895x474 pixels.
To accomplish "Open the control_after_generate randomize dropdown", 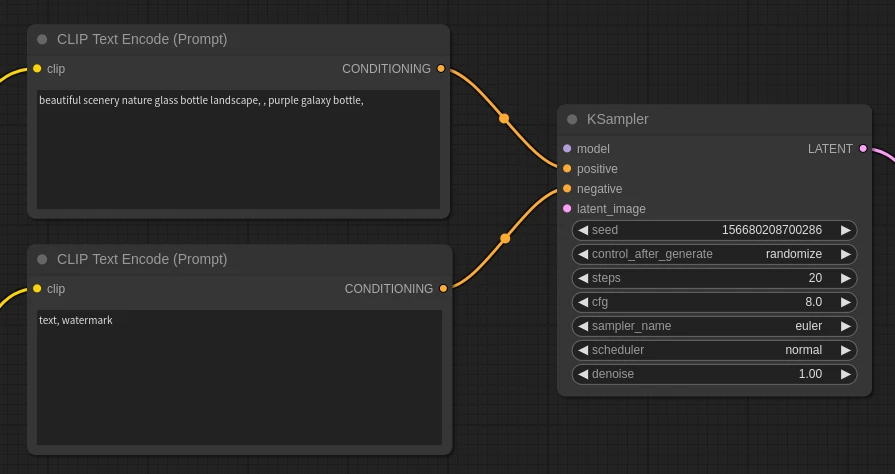I will [x=714, y=254].
